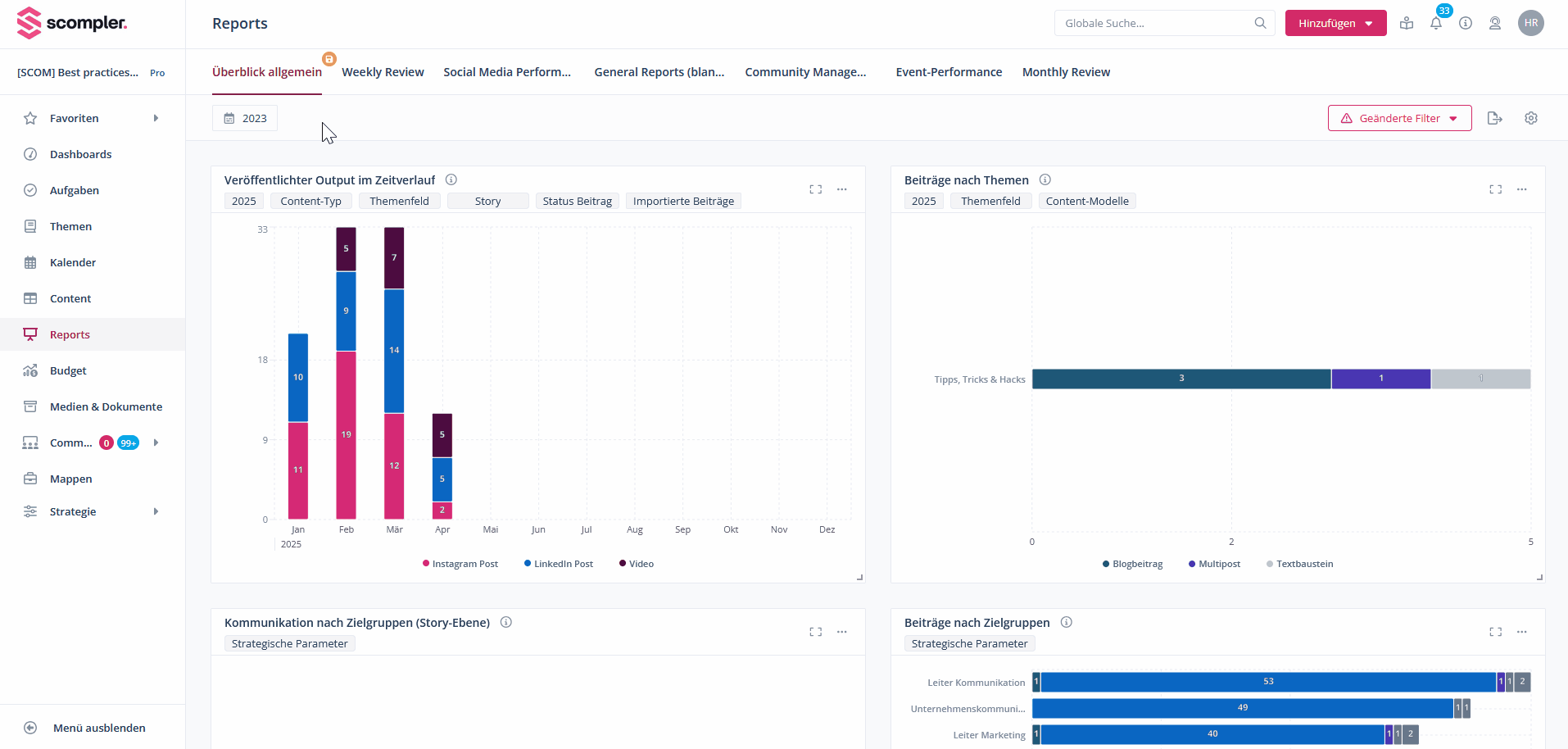Switch to the Weekly Review tab
Image resolution: width=1568 pixels, height=749 pixels.
point(383,72)
